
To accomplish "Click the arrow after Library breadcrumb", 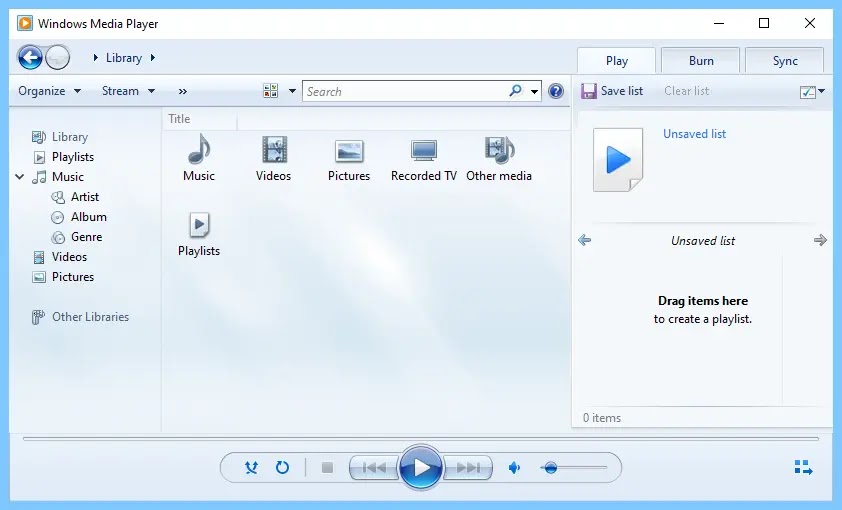I will coord(153,57).
